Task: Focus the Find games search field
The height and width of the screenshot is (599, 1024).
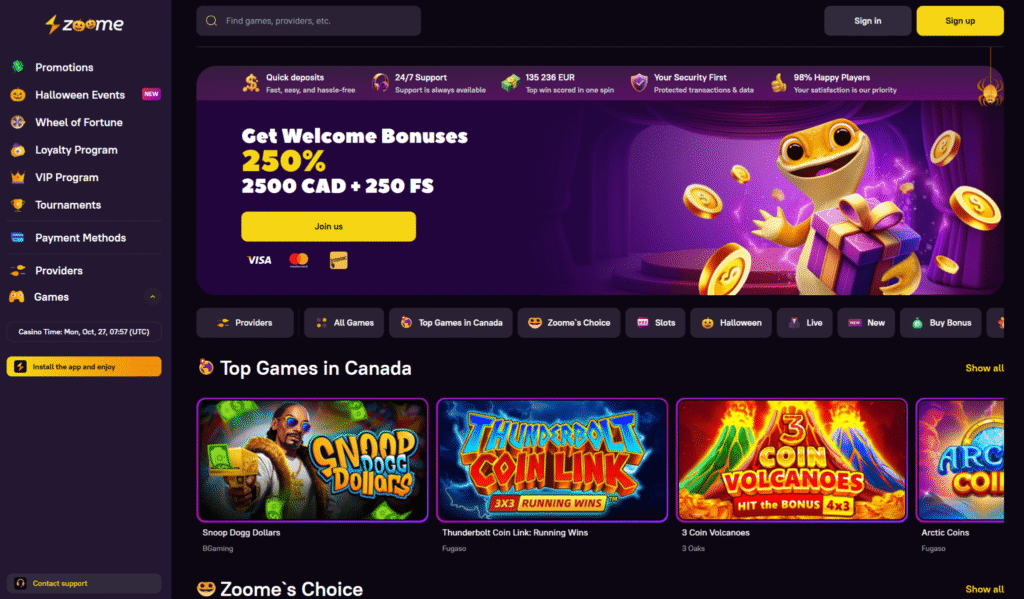Action: point(308,21)
